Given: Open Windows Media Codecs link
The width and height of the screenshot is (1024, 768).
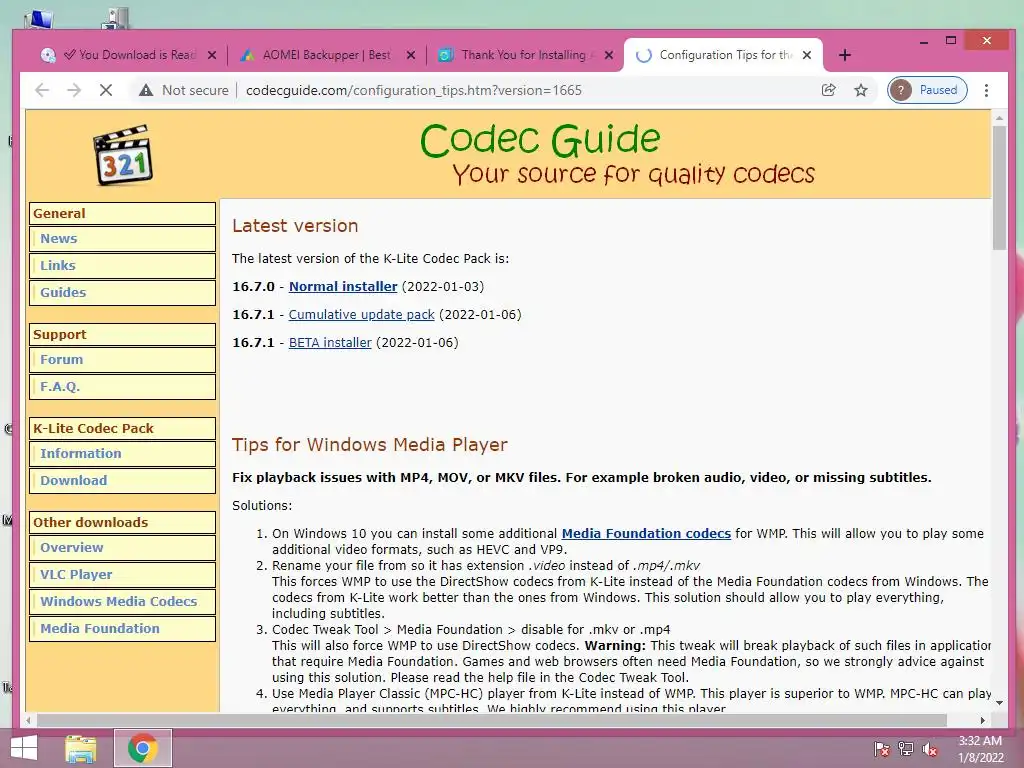Looking at the screenshot, I should tap(123, 601).
